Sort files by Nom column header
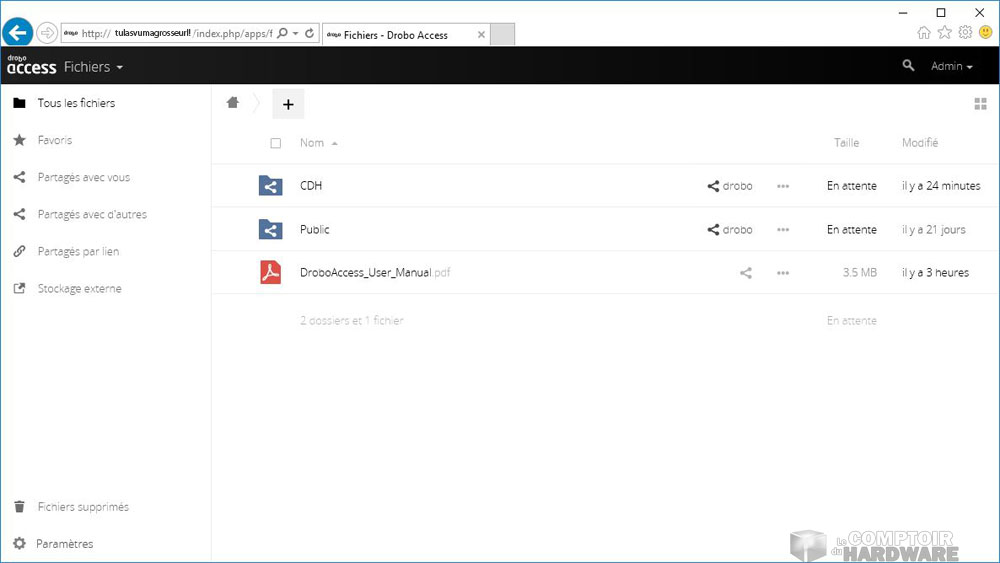This screenshot has width=1000, height=563. tap(312, 143)
